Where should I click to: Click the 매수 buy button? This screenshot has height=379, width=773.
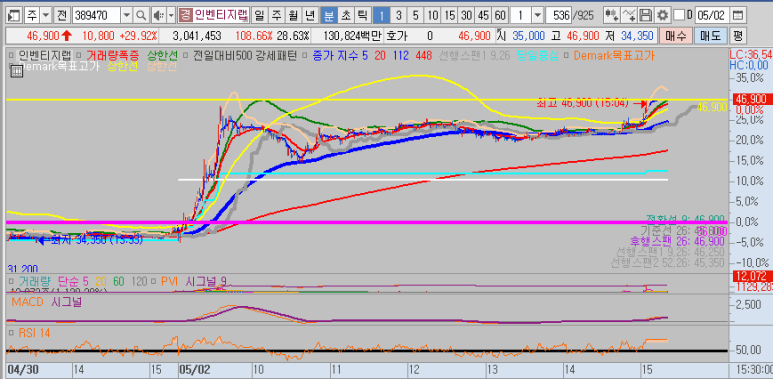(675, 36)
